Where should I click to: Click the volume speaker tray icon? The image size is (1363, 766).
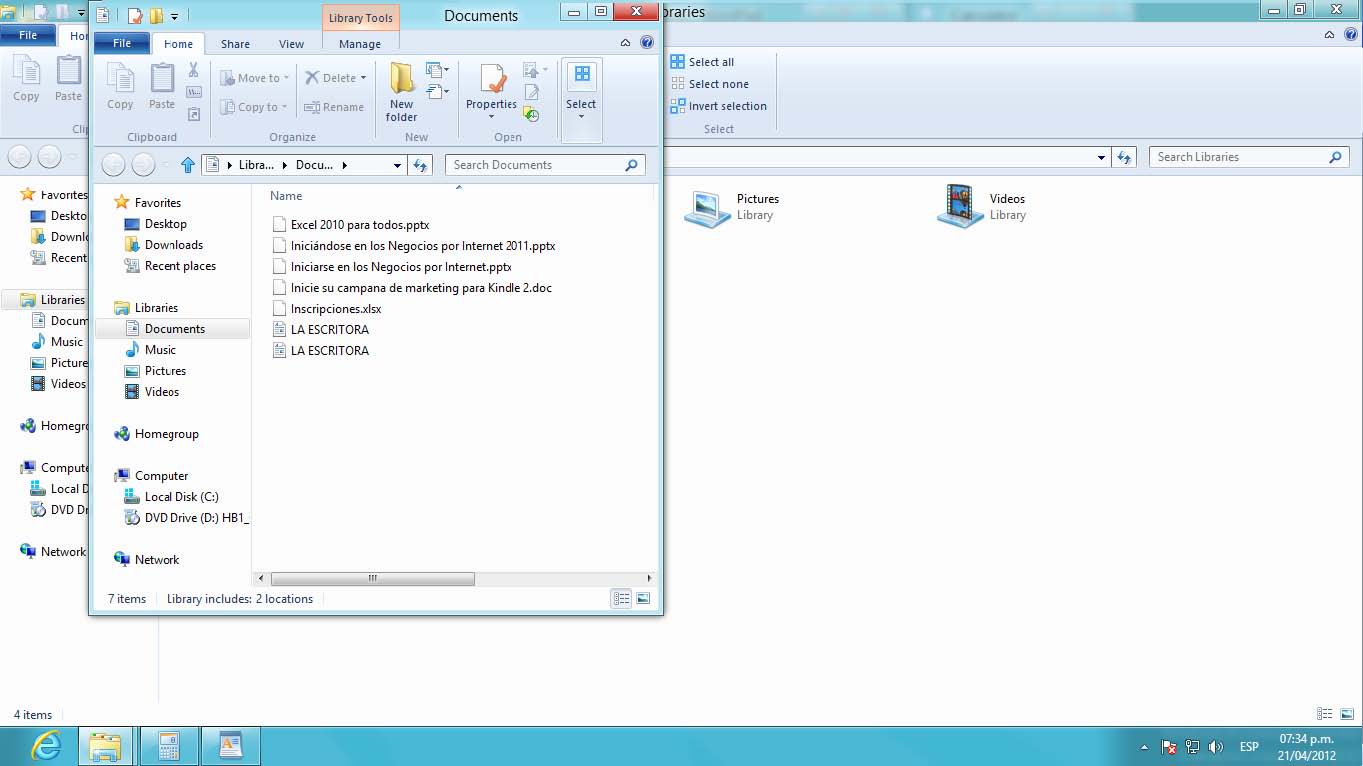click(1216, 747)
